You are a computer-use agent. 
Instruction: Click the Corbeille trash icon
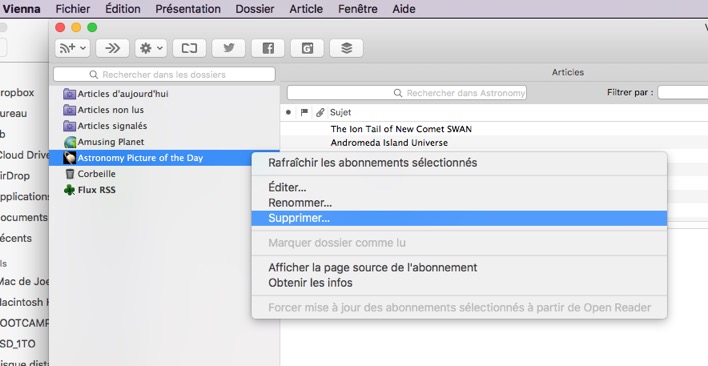(x=70, y=174)
